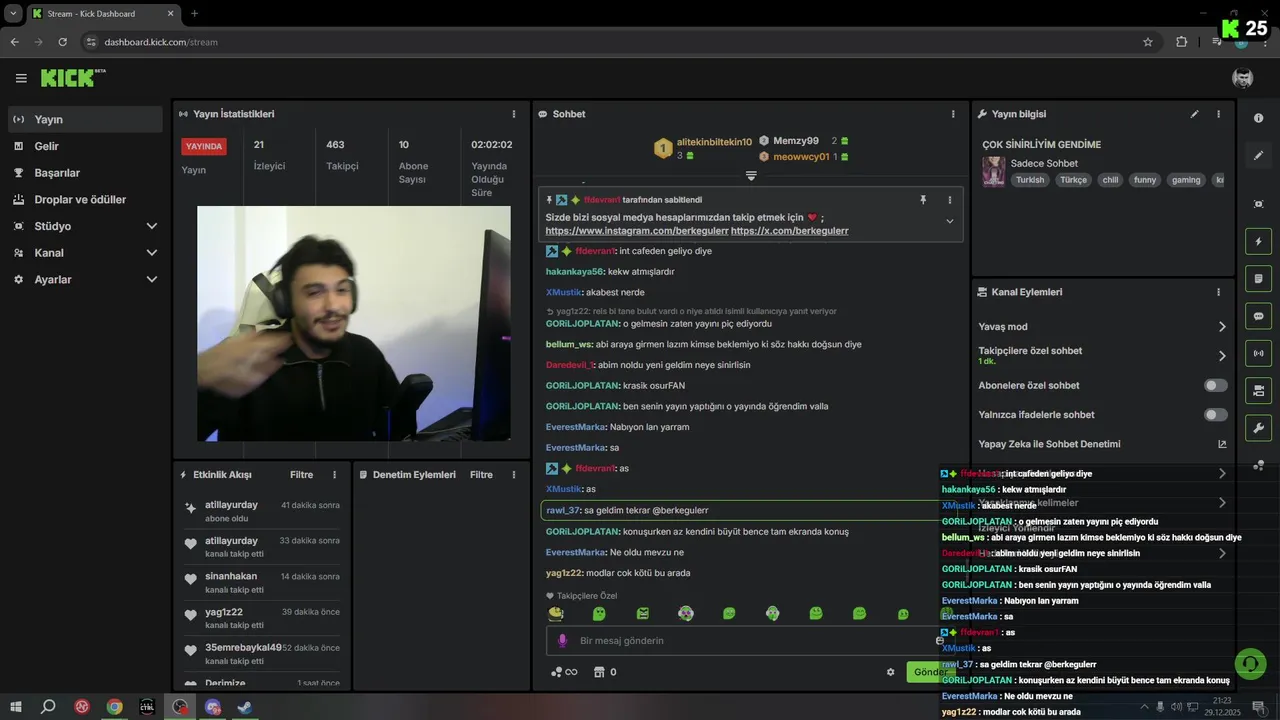Click the wrench icon in right sidebar

[x=1258, y=428]
